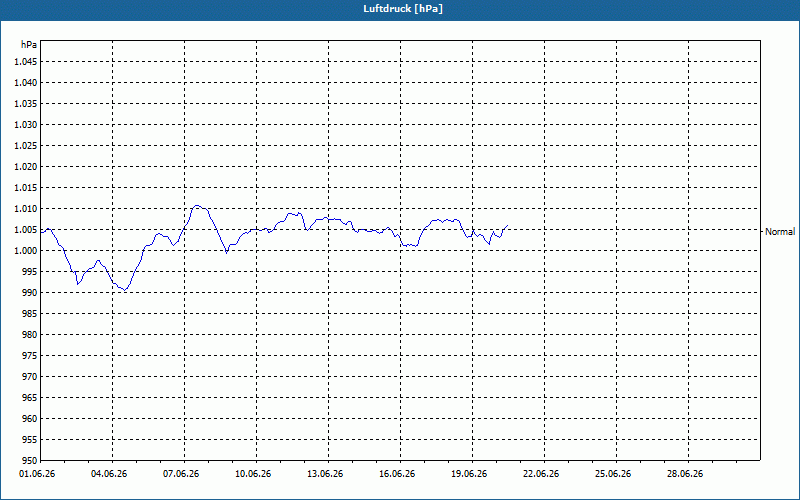Image resolution: width=800 pixels, height=500 pixels.
Task: Select the 975 axis value
Action: click(x=31, y=356)
